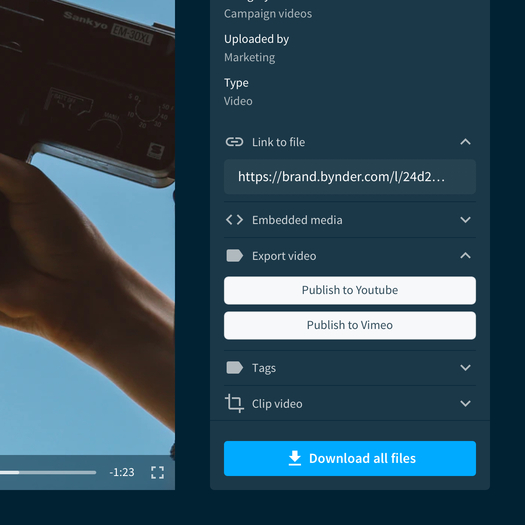Viewport: 525px width, 525px height.
Task: Click the download arrow icon on blue button
Action: point(295,458)
